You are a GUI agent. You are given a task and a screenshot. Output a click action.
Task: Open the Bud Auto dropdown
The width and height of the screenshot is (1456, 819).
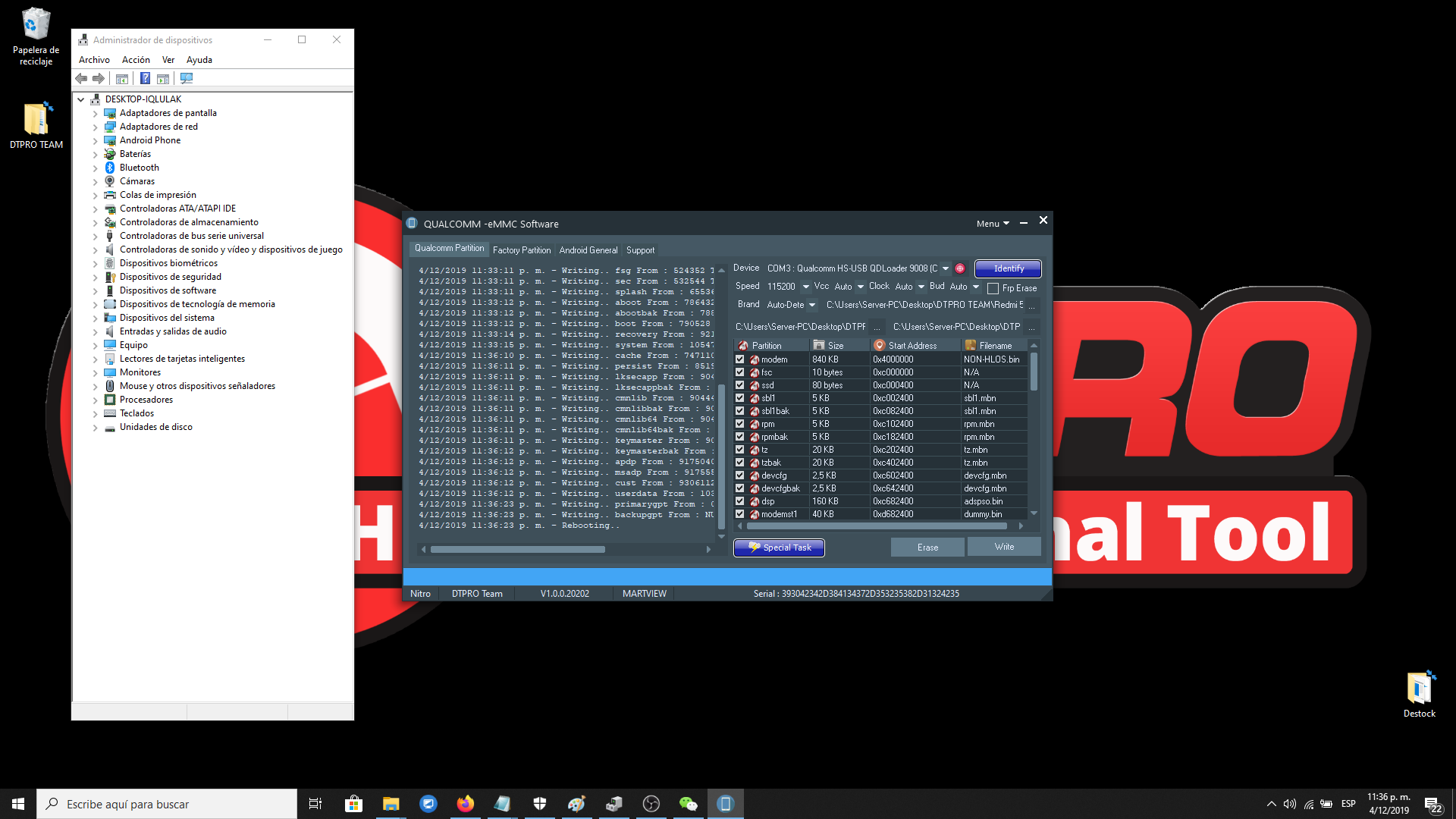[x=976, y=287]
